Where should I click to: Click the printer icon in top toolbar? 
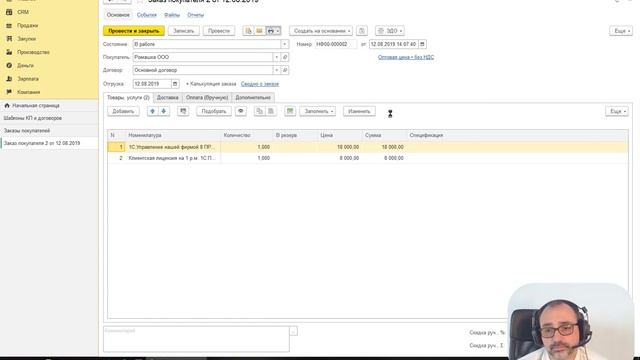[x=270, y=31]
